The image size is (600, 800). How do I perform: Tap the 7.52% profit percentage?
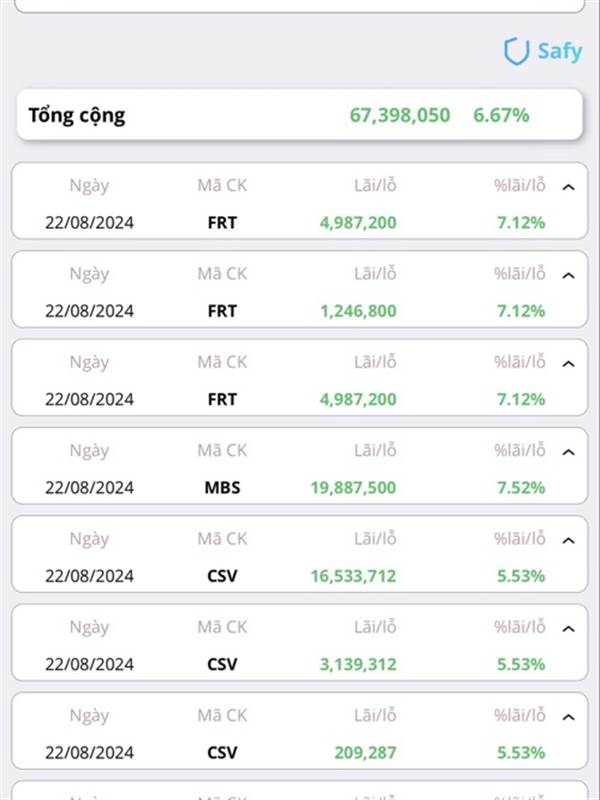(520, 488)
